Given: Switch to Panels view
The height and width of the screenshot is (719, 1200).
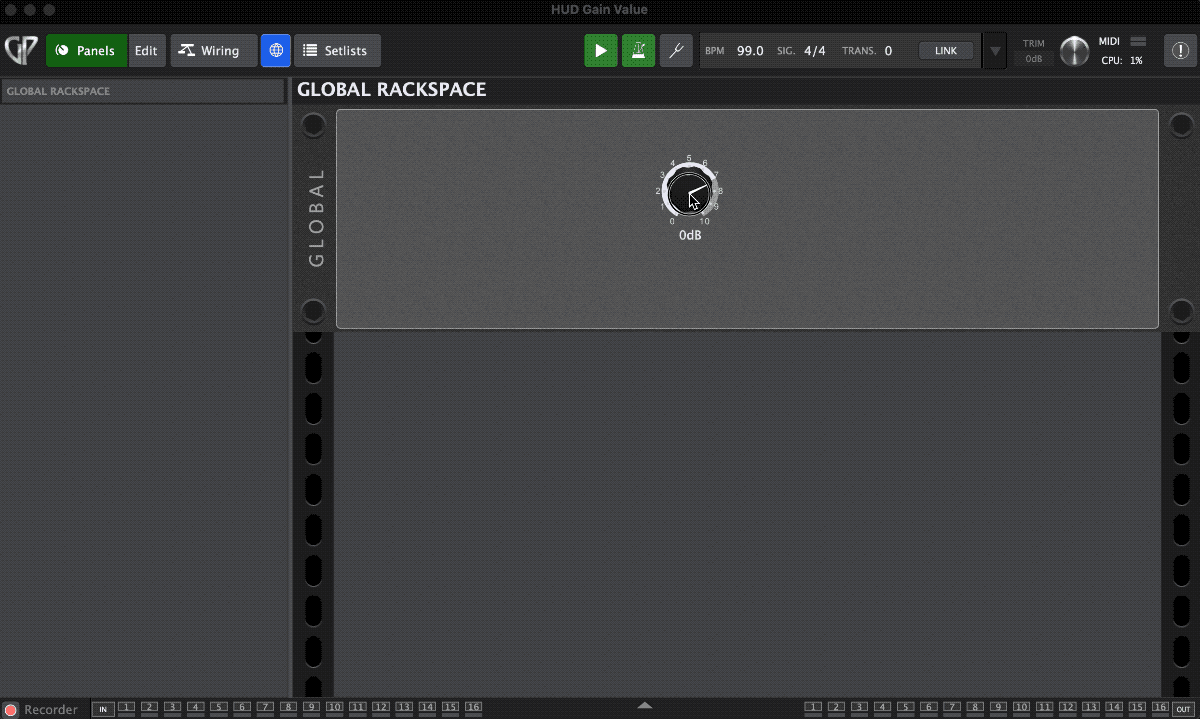Looking at the screenshot, I should click(x=86, y=51).
